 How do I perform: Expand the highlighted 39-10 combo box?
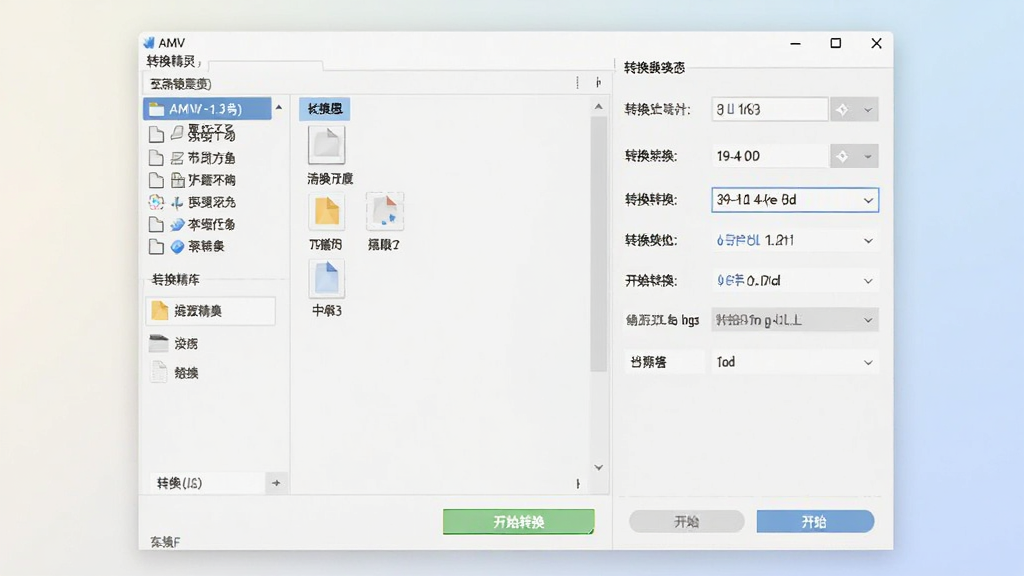tap(868, 200)
